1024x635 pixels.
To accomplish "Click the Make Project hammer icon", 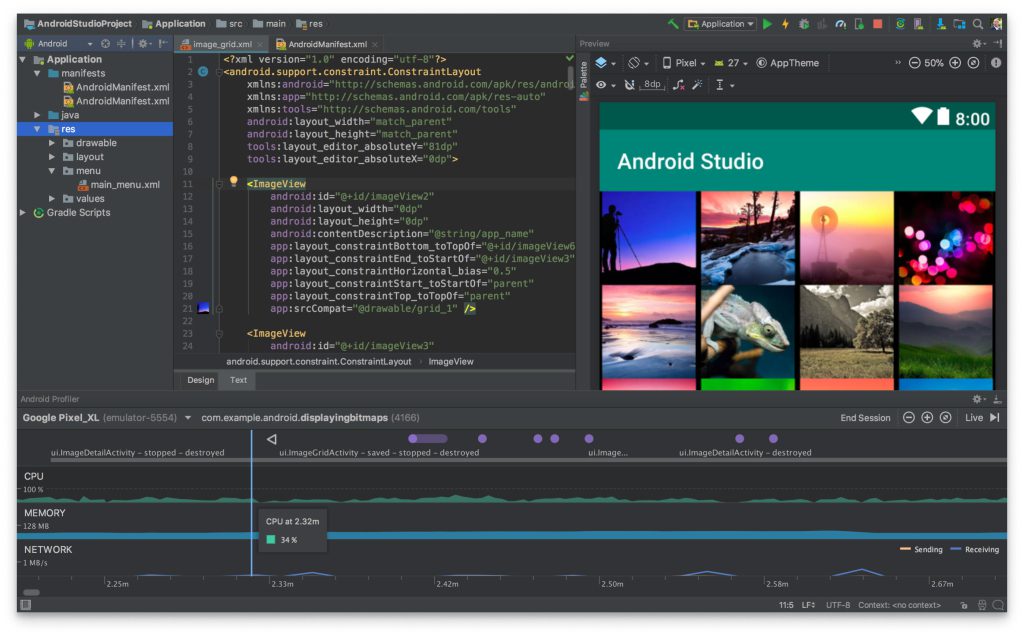I will coord(673,24).
